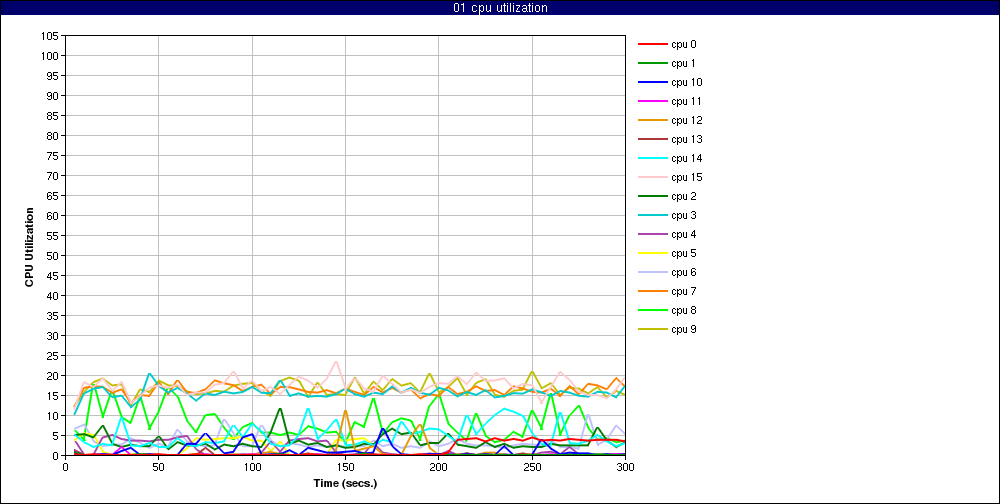Click the y-axis tick label 105
The height and width of the screenshot is (504, 1000).
pyautogui.click(x=52, y=36)
